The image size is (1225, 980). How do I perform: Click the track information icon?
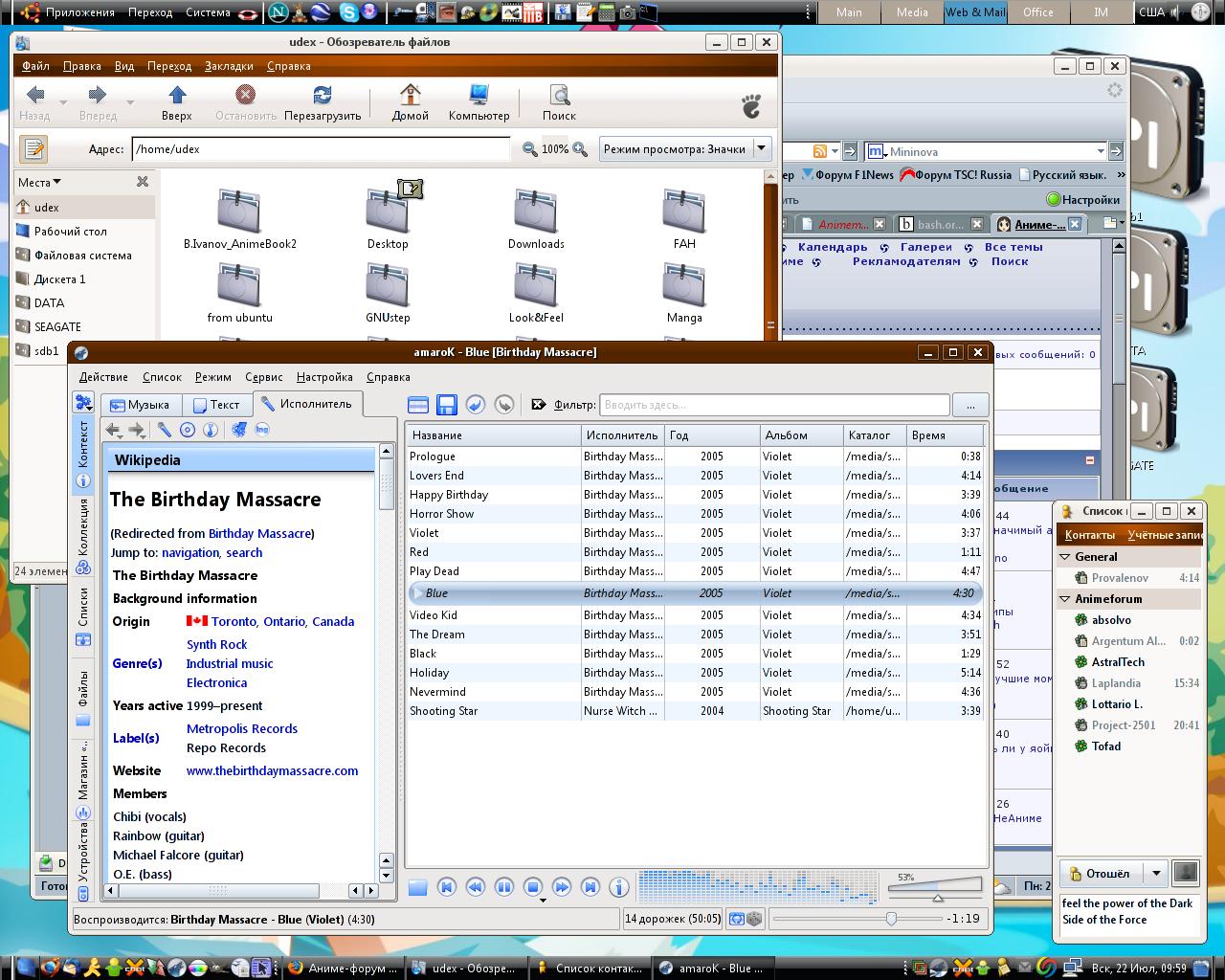(x=619, y=887)
